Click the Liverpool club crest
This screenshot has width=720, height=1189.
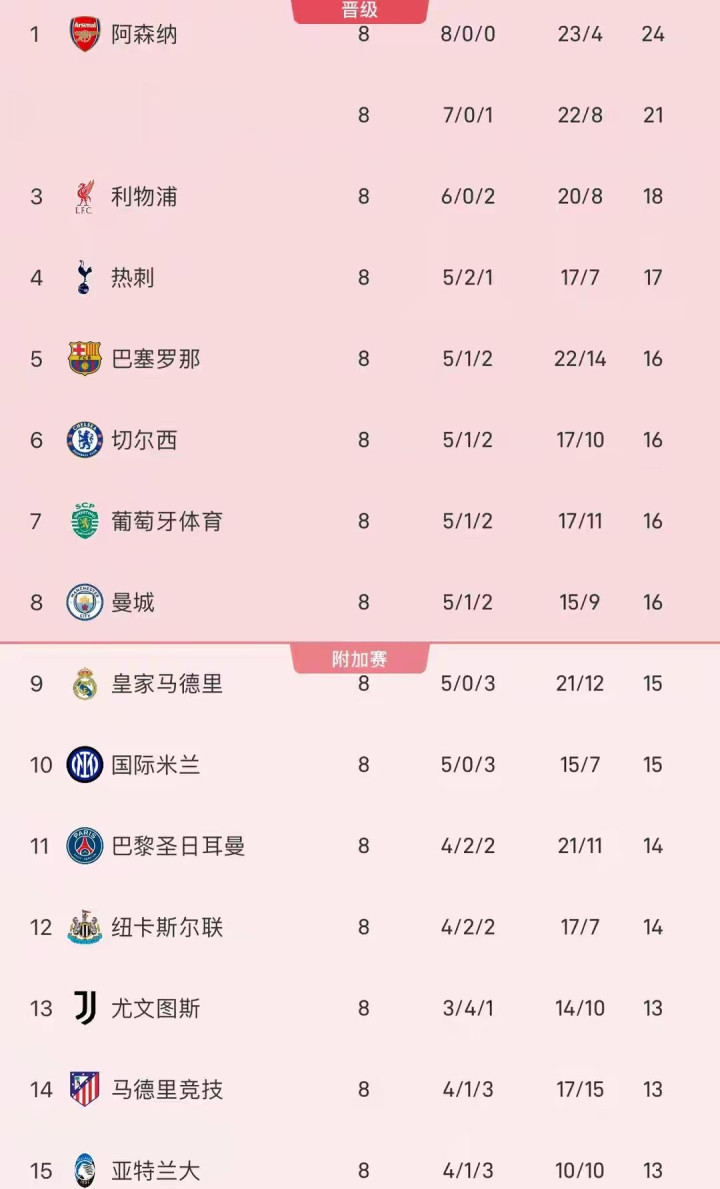click(x=85, y=196)
